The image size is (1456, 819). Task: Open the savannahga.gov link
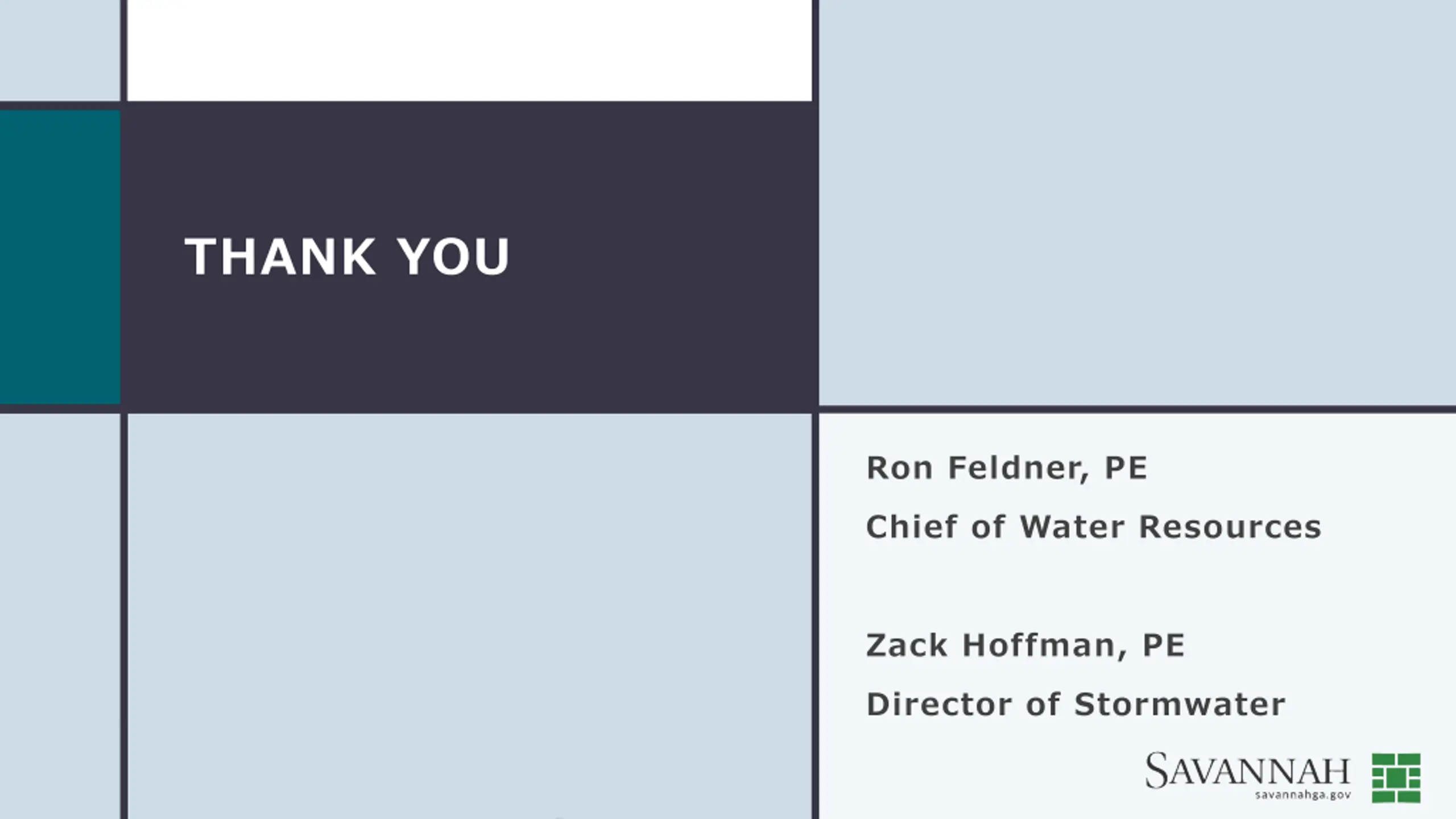pyautogui.click(x=1303, y=795)
